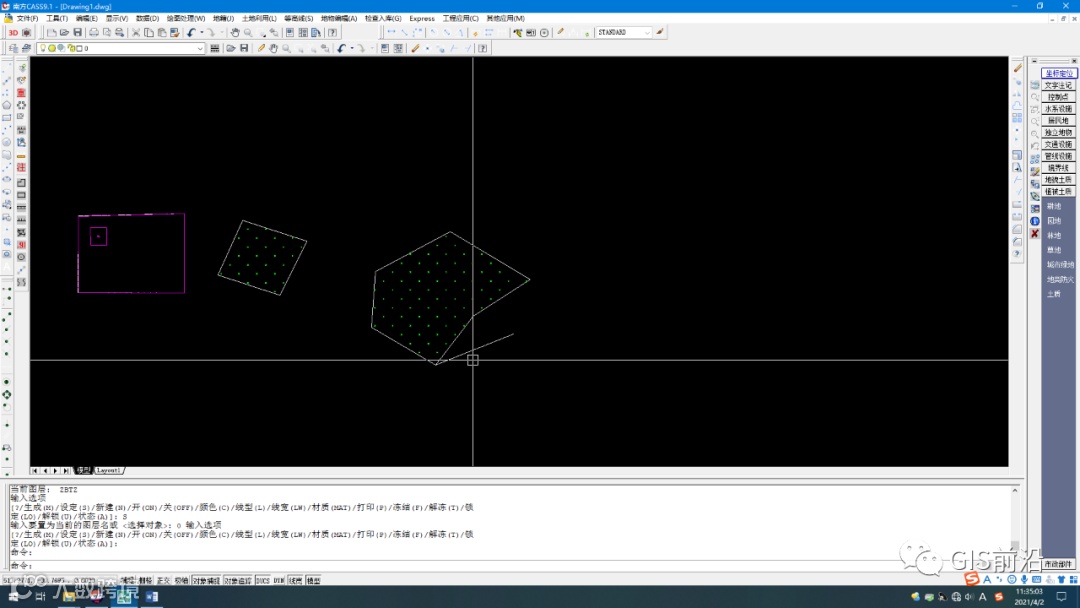Click the blue info icon in right panel
This screenshot has height=608, width=1080.
coord(1035,221)
